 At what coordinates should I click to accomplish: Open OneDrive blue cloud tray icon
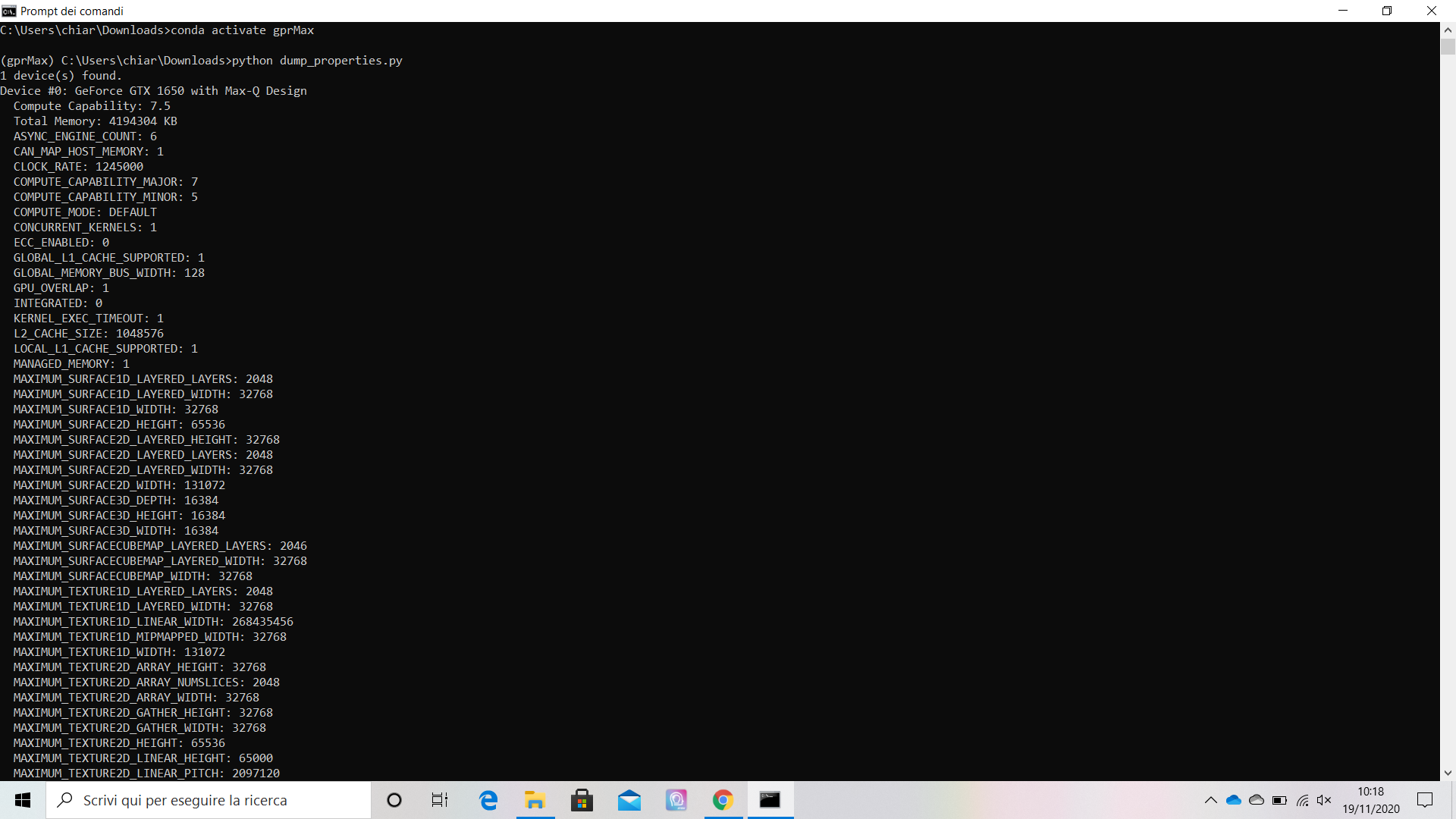pyautogui.click(x=1234, y=800)
